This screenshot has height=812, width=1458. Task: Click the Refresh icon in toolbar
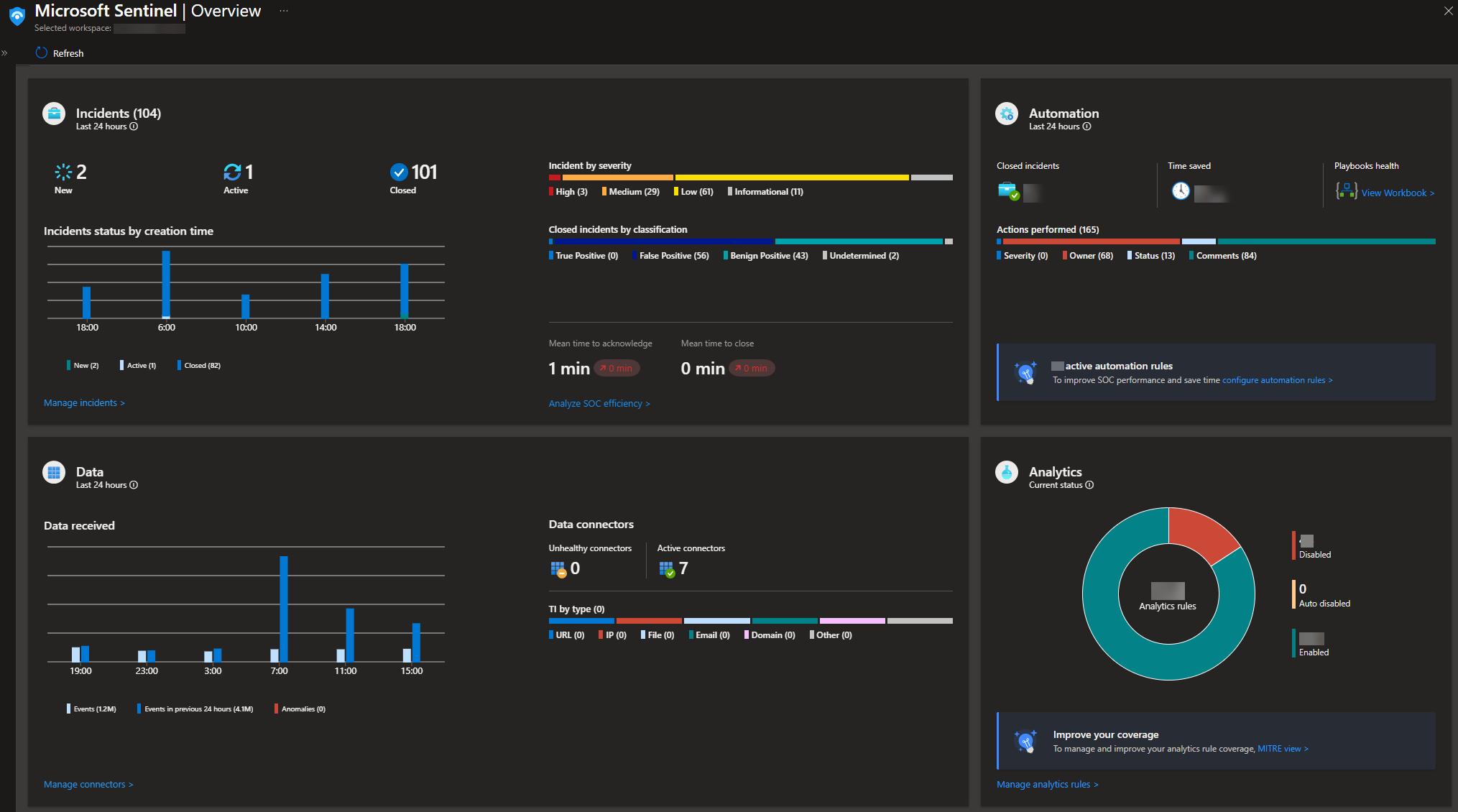[42, 53]
